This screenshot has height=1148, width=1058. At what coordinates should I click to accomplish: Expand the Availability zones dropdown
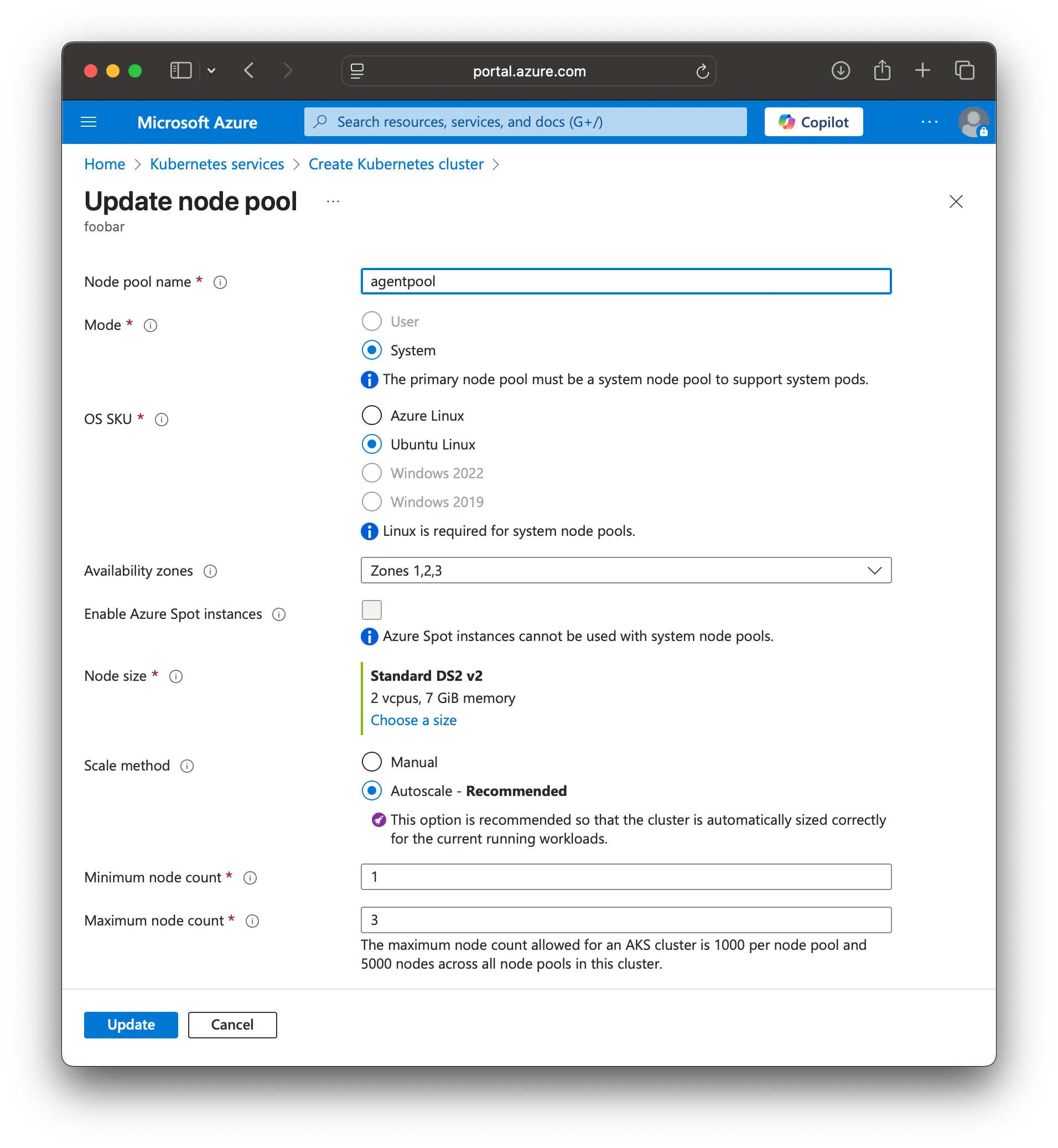click(625, 570)
